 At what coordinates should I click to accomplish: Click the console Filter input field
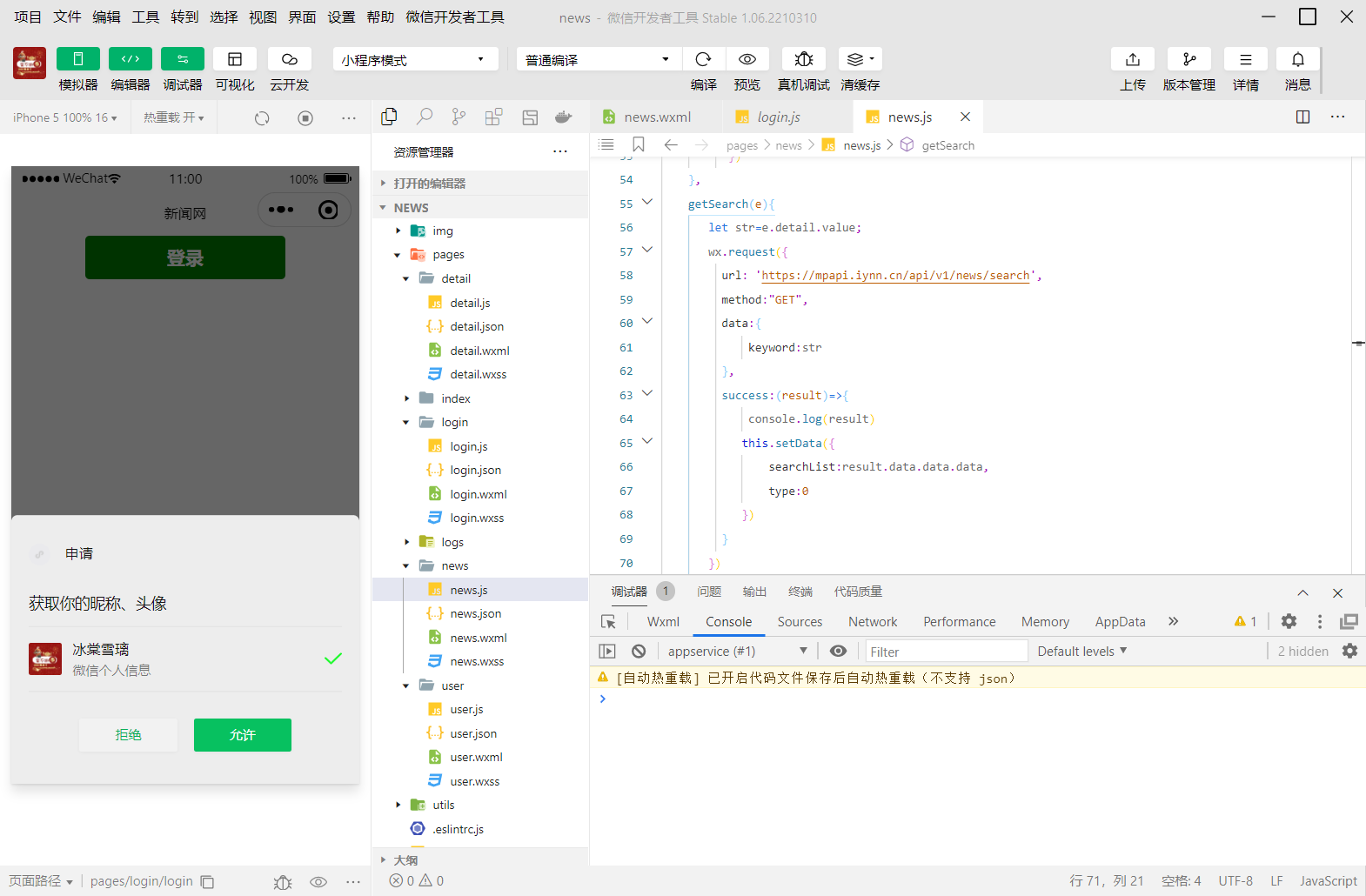946,652
